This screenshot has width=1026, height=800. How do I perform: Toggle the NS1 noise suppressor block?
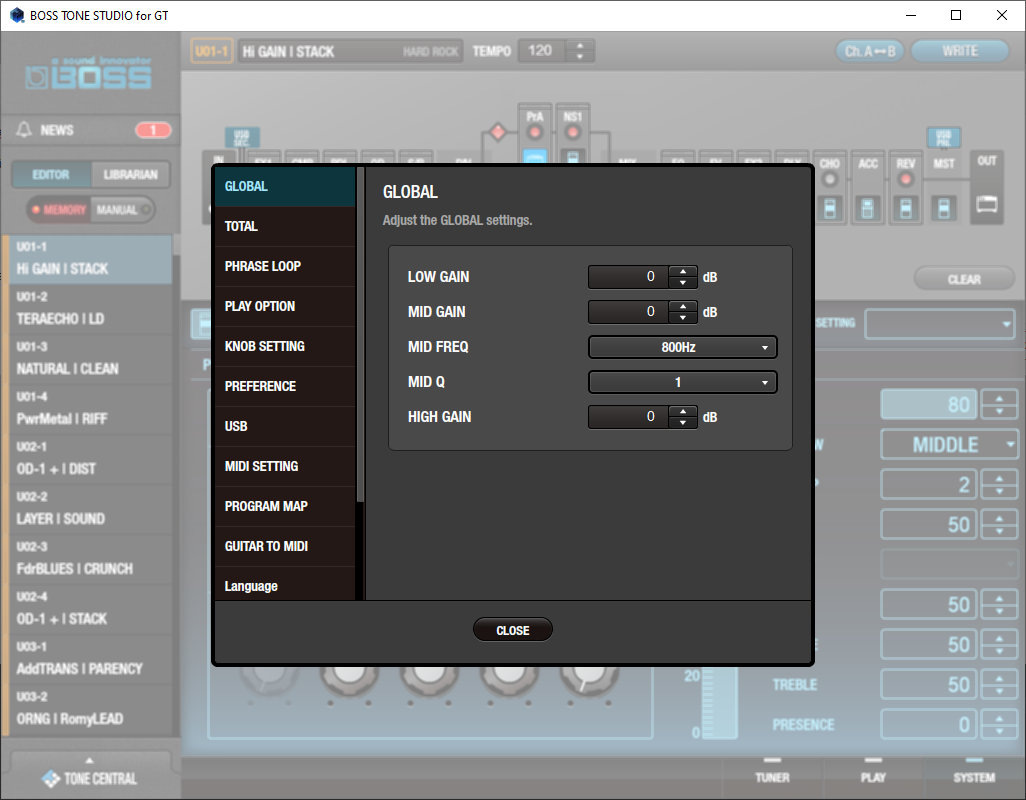pyautogui.click(x=573, y=132)
